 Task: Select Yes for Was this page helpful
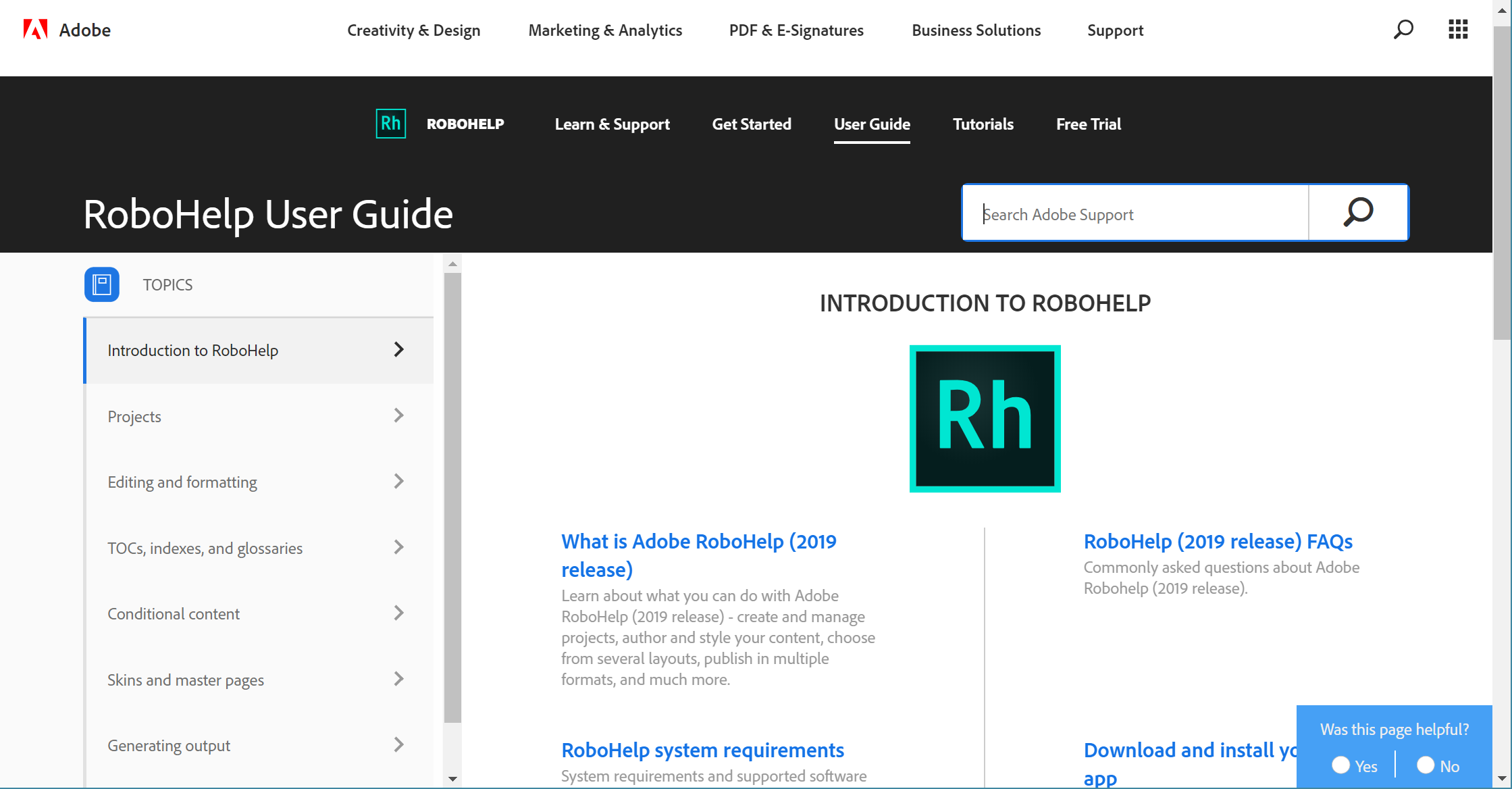click(1341, 765)
